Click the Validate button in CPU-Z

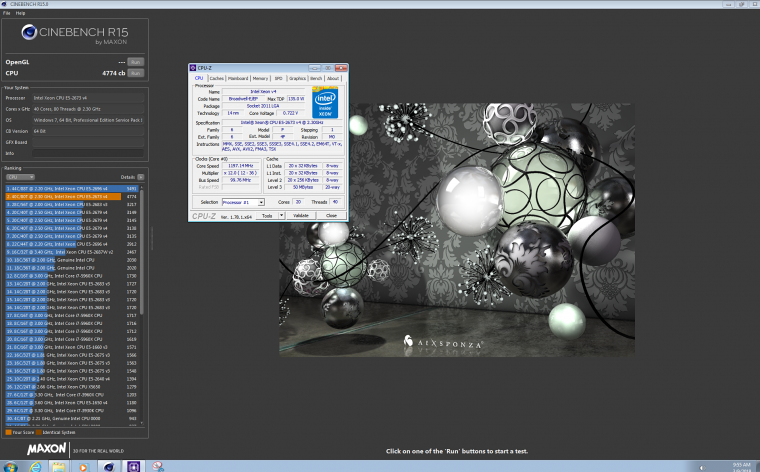click(301, 216)
